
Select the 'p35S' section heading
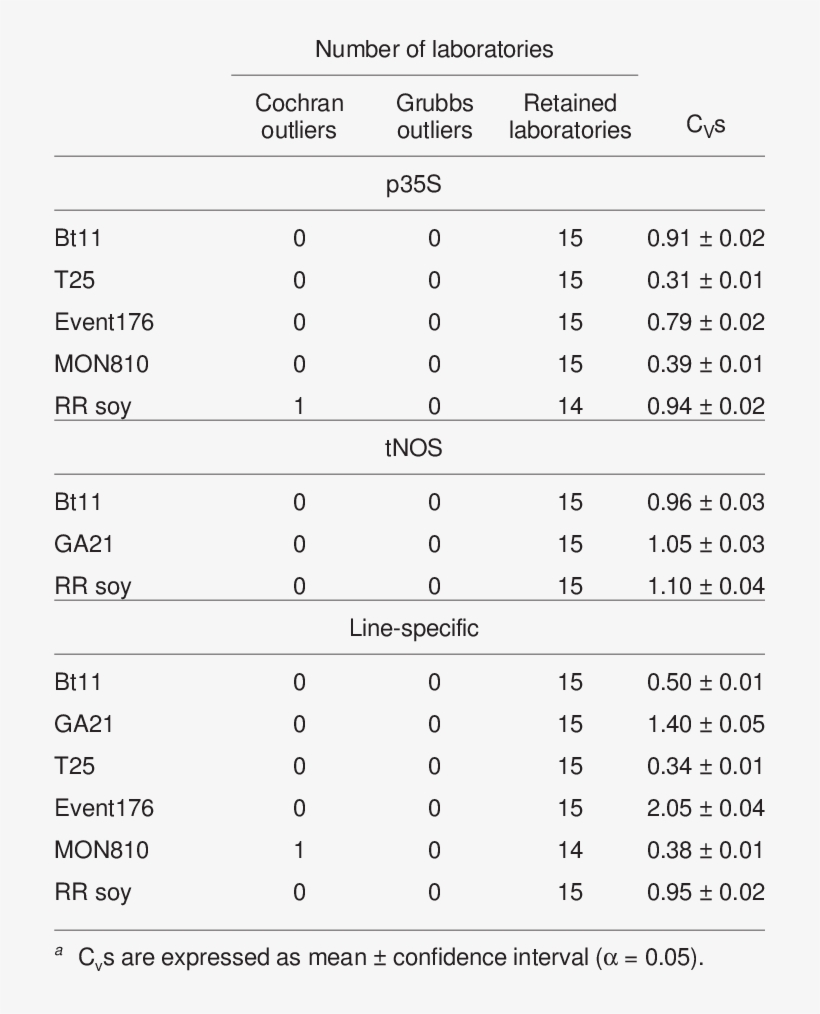(x=413, y=184)
